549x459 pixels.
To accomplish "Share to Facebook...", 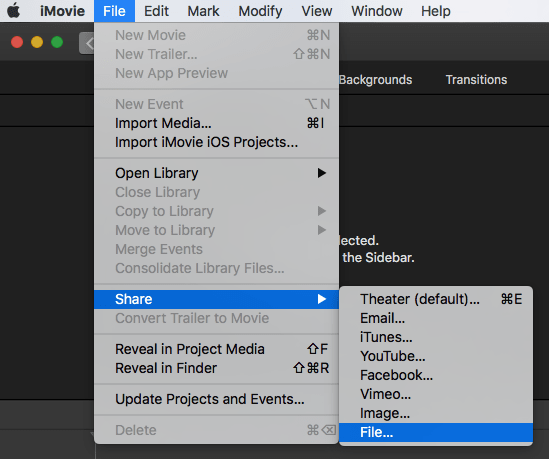I will pyautogui.click(x=436, y=375).
